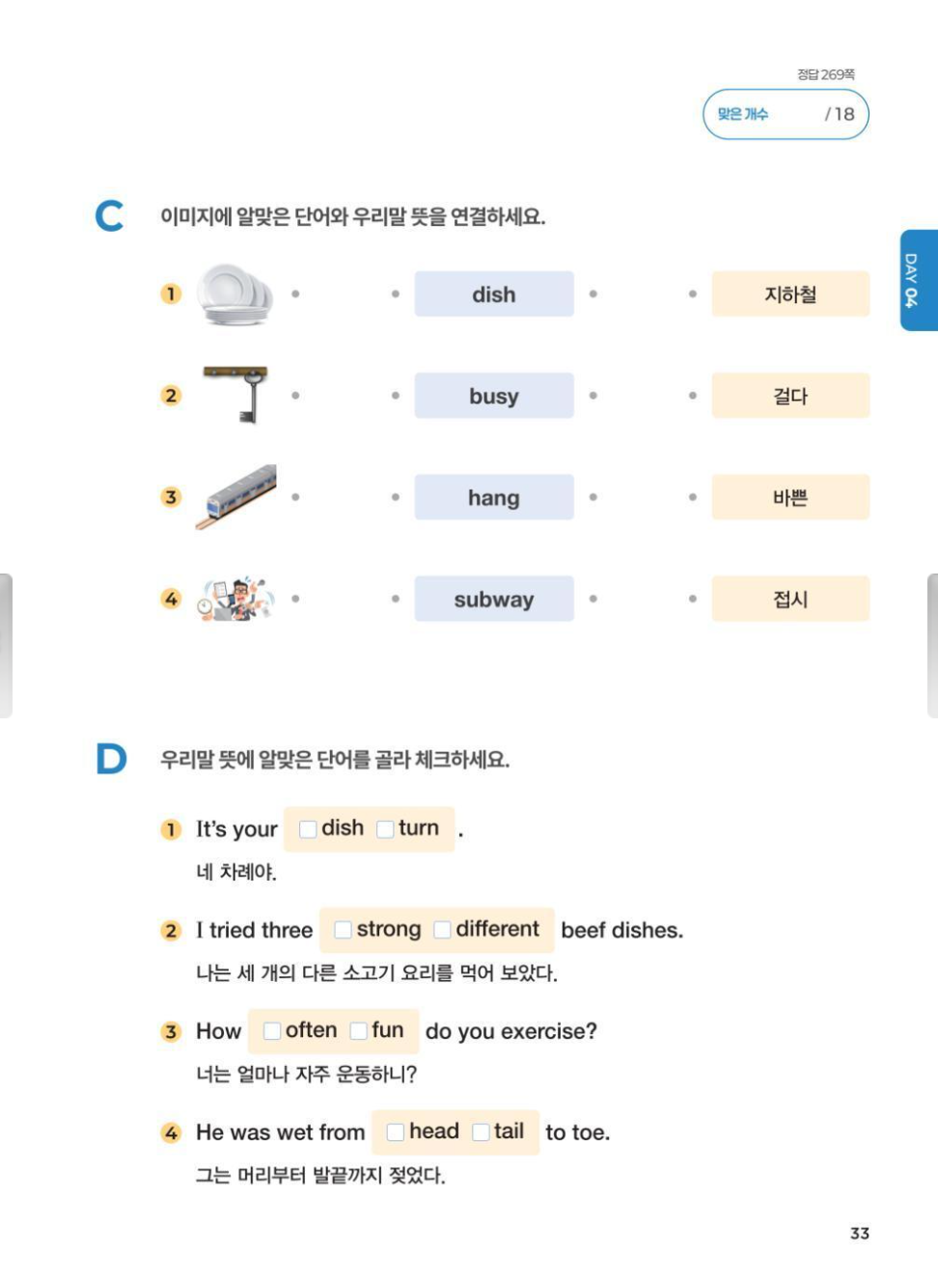Select the 'often' checkbox
This screenshot has width=938, height=1288.
click(272, 1031)
